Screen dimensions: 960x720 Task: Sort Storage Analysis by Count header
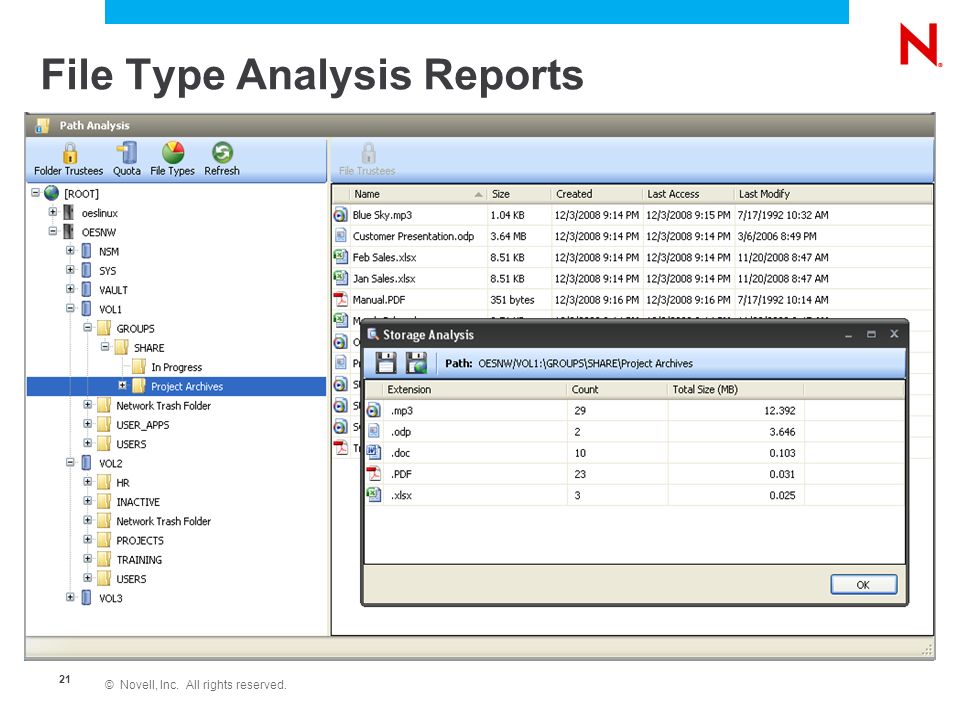[x=617, y=389]
